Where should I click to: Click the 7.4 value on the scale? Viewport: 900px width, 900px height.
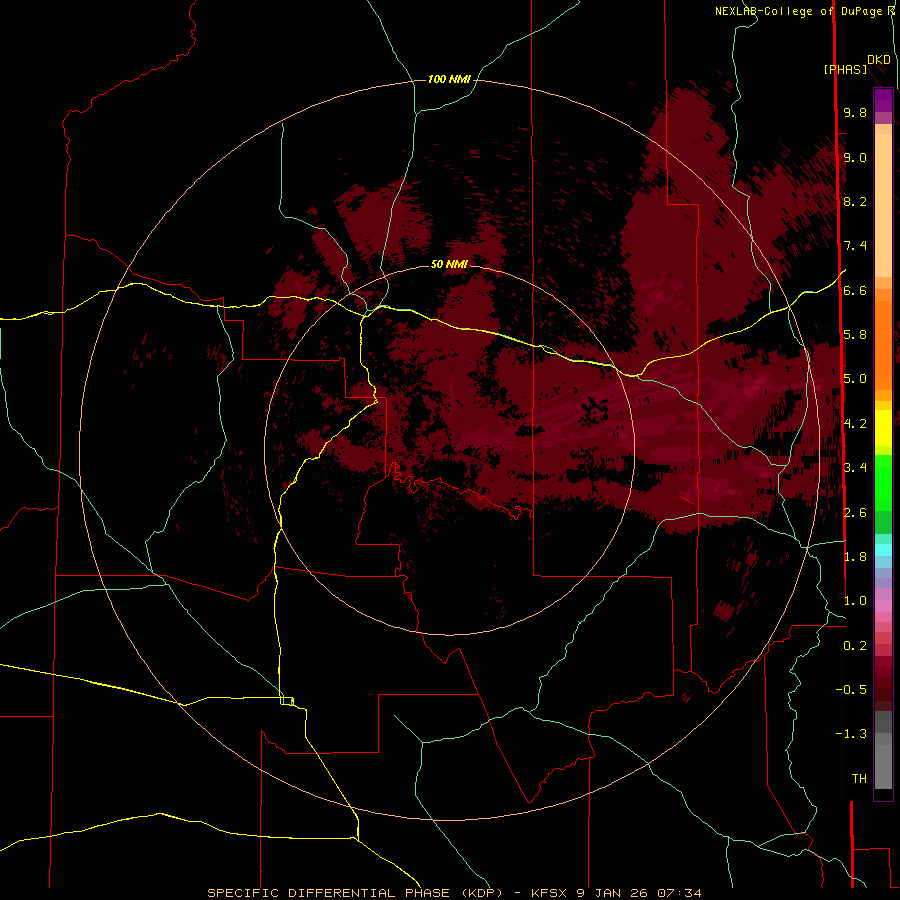pos(855,246)
